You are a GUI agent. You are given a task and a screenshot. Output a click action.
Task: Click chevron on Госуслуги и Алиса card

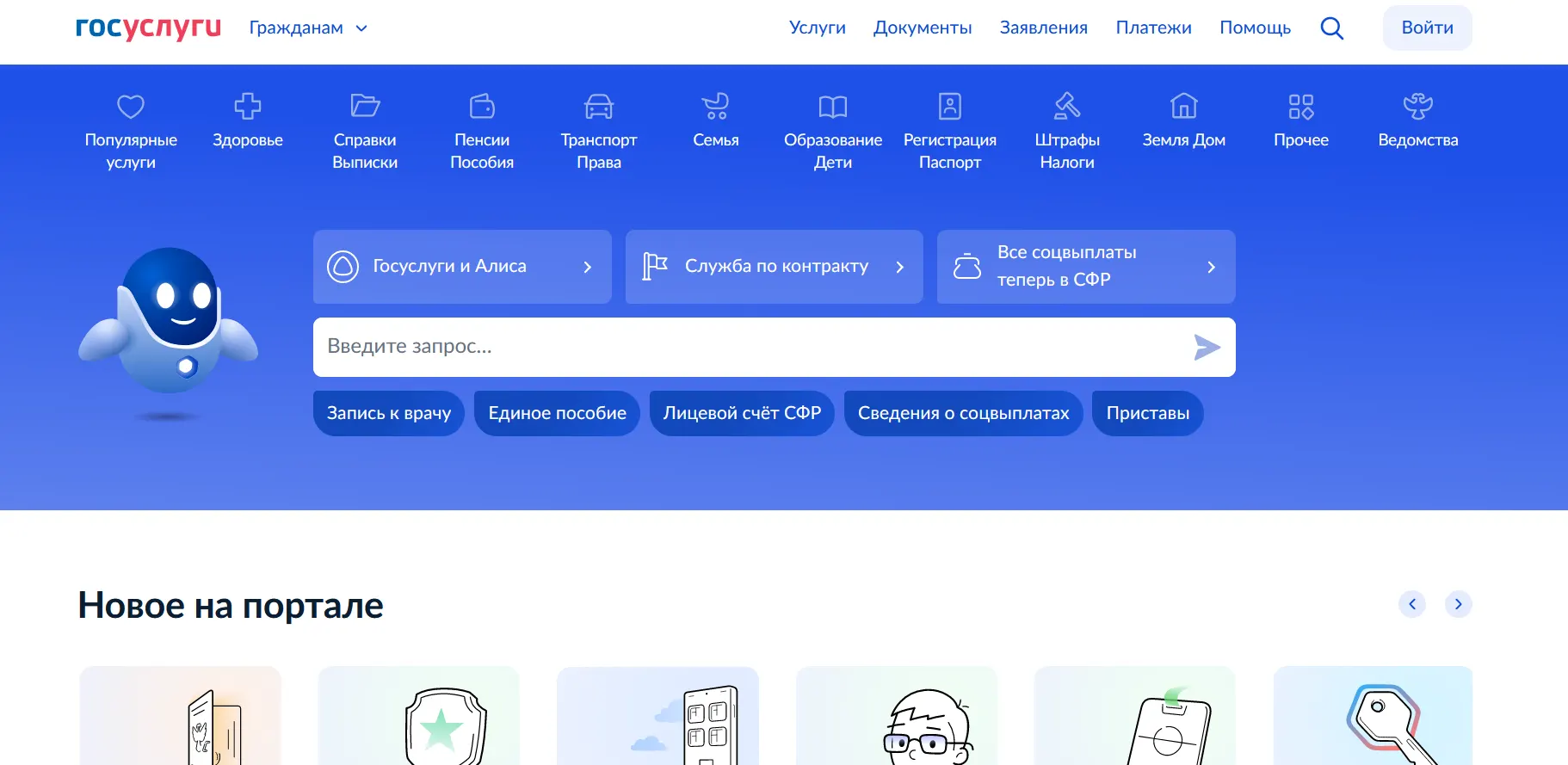click(588, 267)
